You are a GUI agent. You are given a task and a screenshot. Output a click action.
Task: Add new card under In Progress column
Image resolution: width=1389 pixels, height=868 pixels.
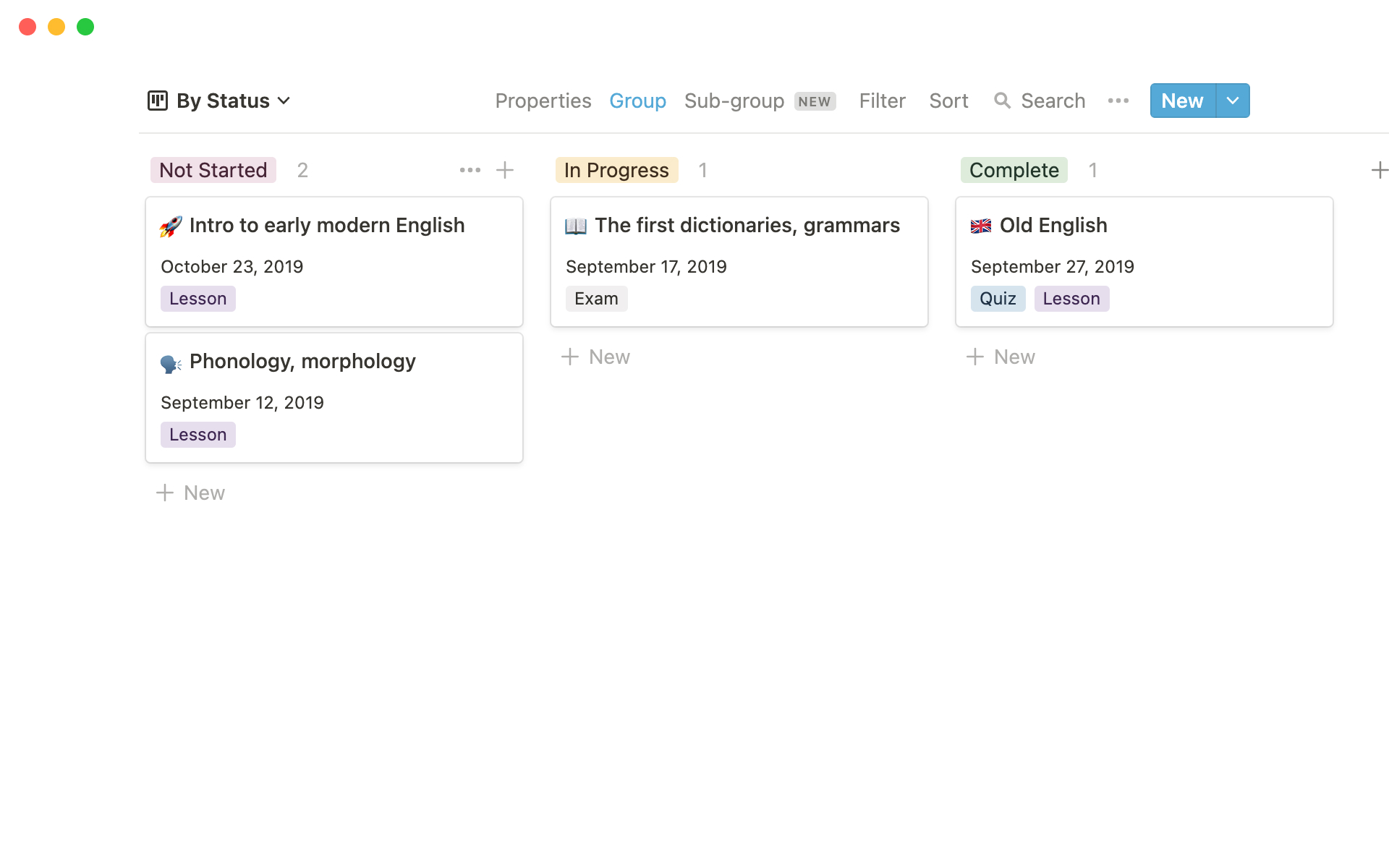point(596,357)
